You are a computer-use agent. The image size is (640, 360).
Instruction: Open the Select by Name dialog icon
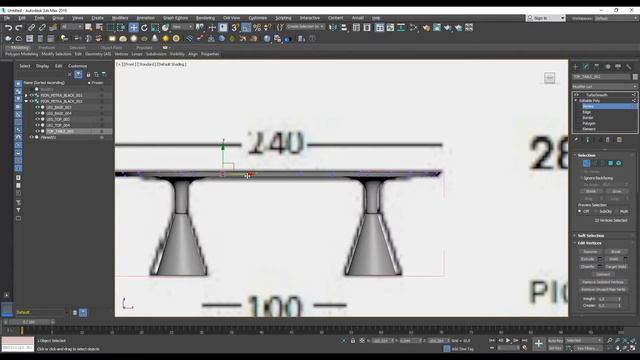click(x=99, y=28)
